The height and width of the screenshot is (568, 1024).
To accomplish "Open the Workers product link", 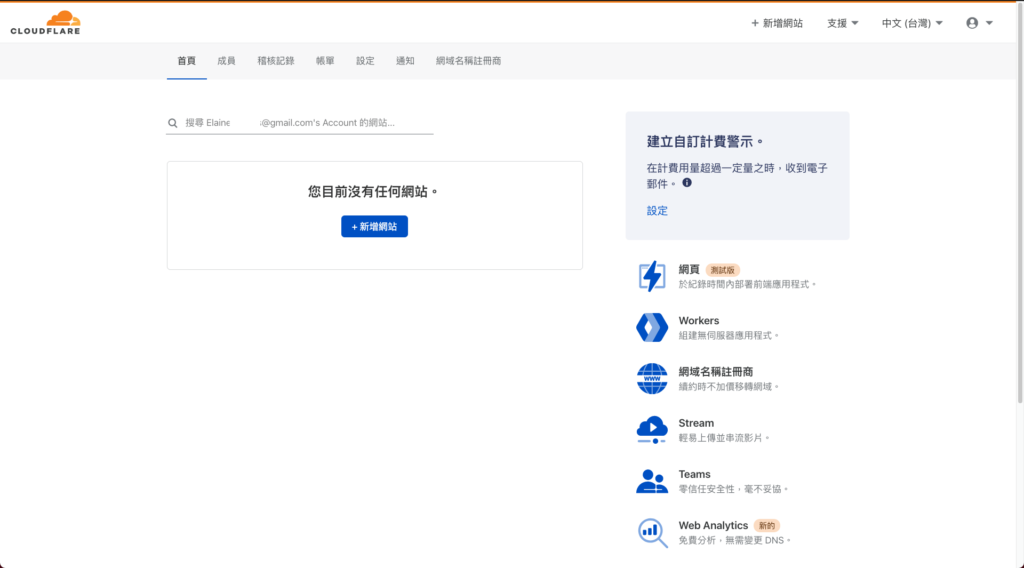I will tap(699, 321).
